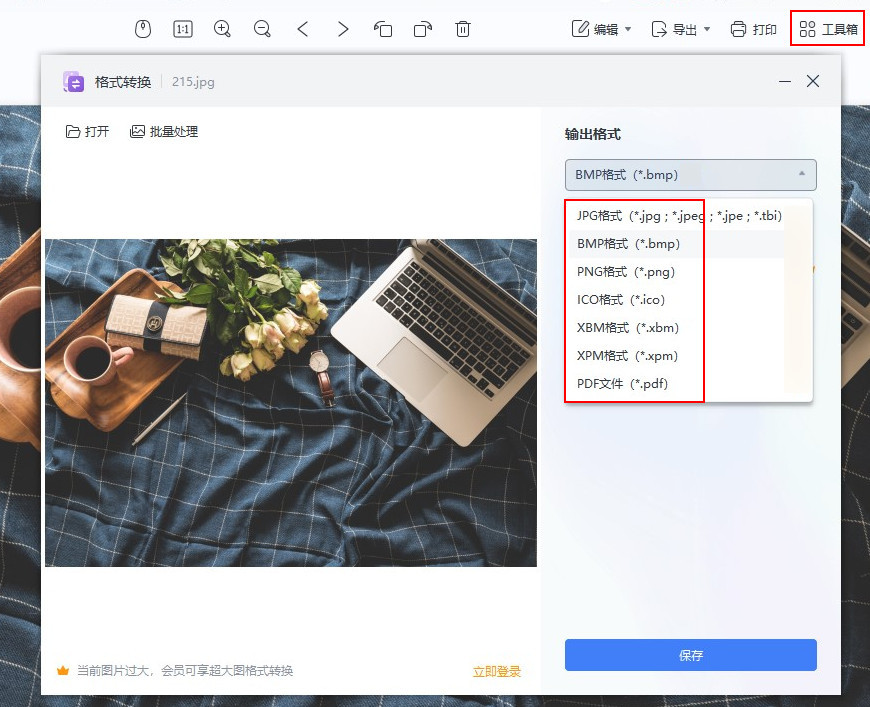Click the 输出格式 label
Image resolution: width=870 pixels, height=707 pixels.
pos(593,134)
